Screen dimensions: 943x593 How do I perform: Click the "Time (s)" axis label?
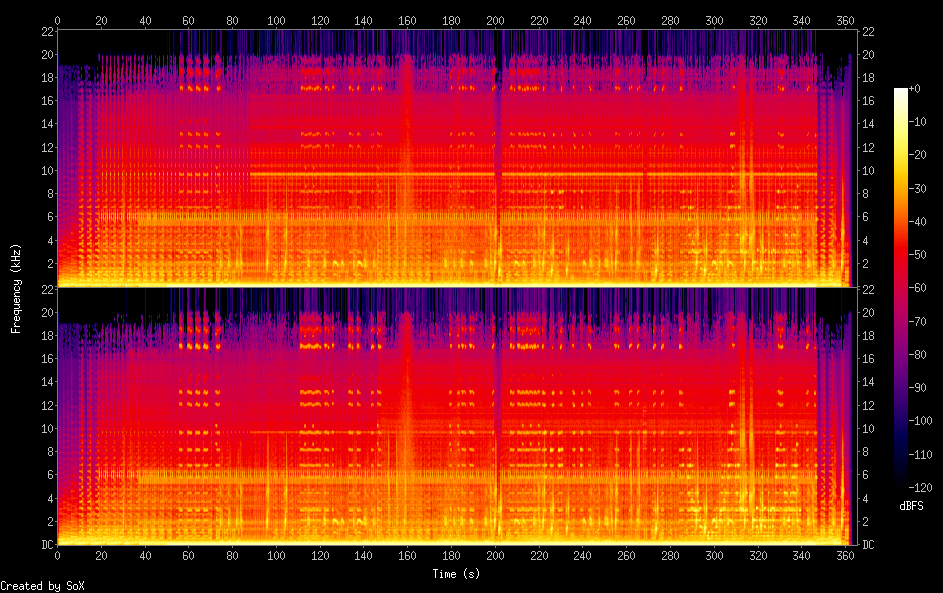[456, 574]
